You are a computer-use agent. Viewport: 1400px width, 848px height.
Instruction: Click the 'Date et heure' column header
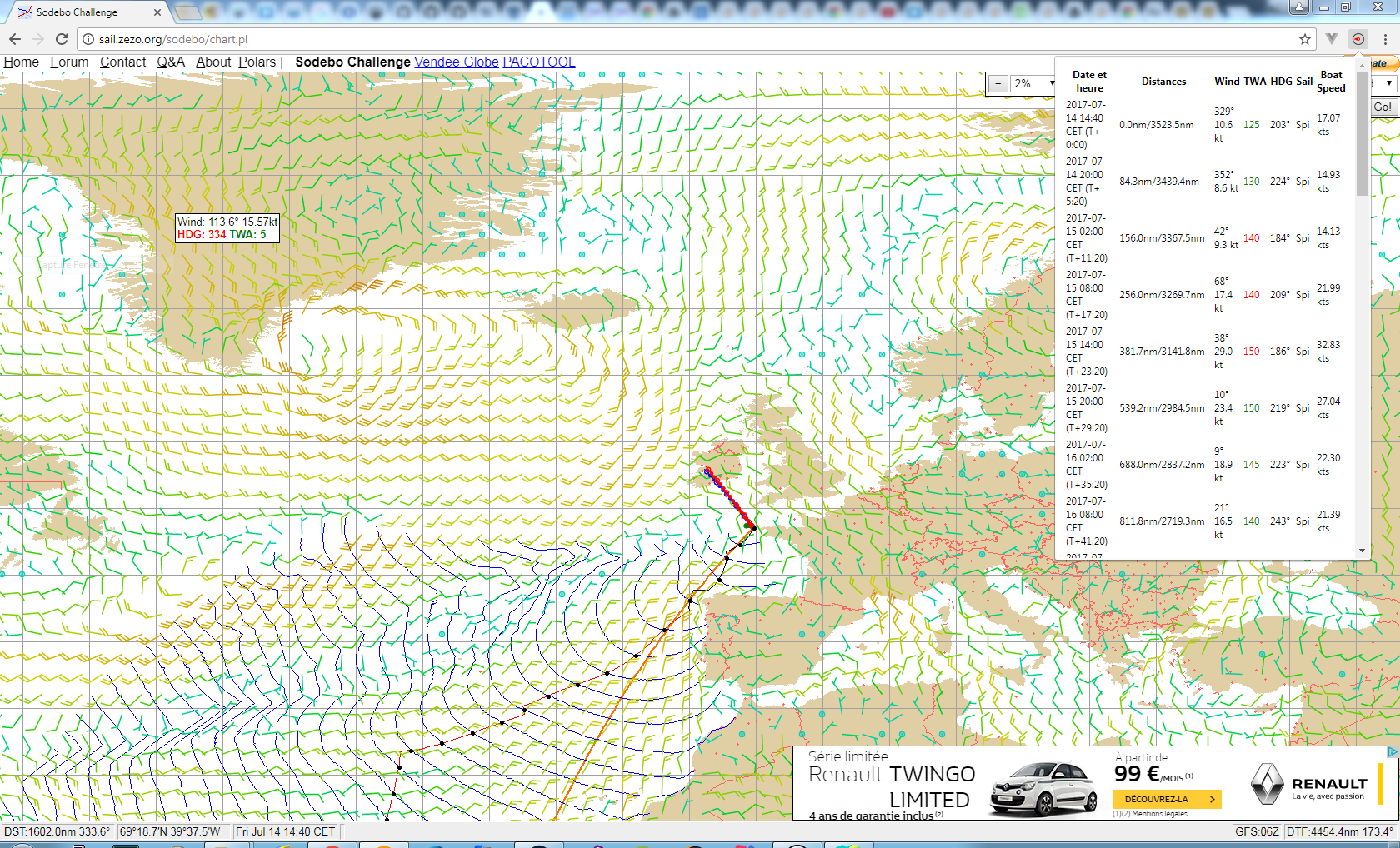click(x=1089, y=82)
